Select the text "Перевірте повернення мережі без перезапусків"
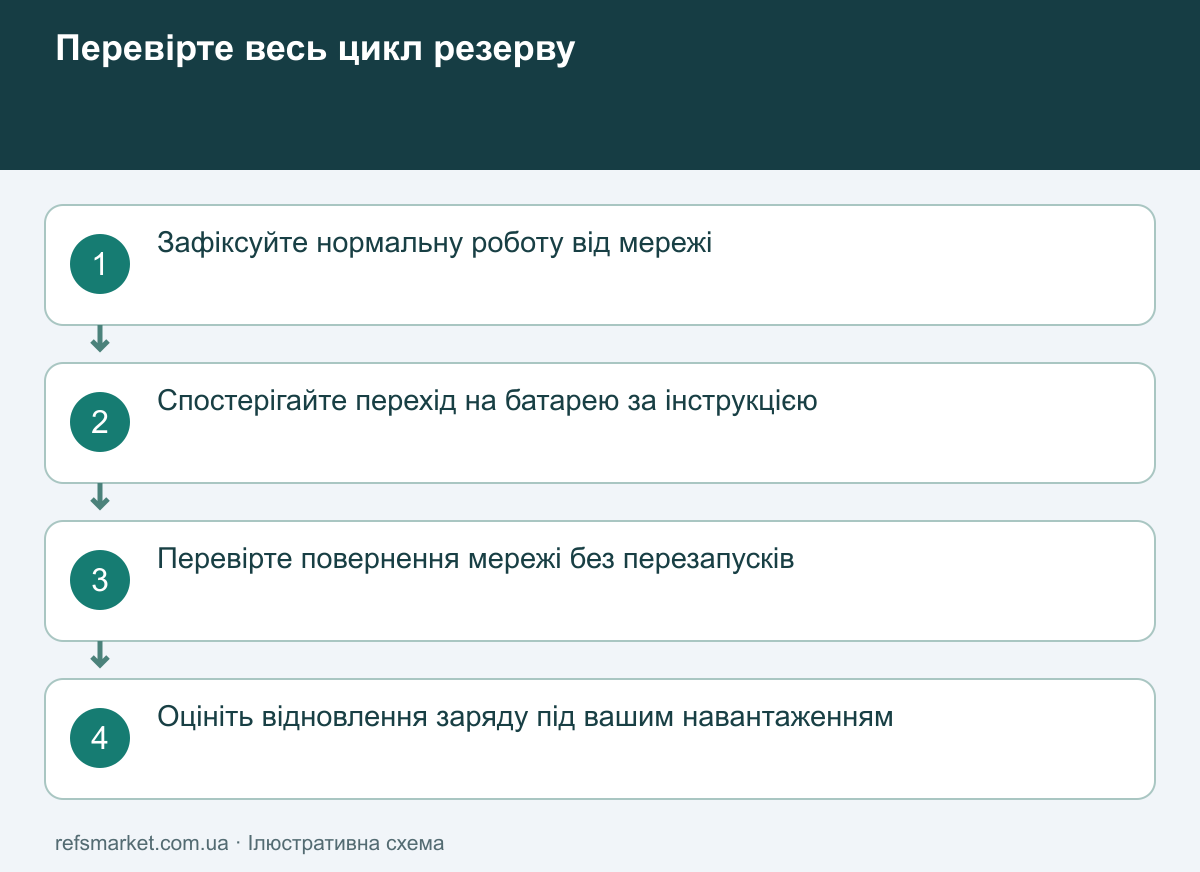The height and width of the screenshot is (872, 1200). point(476,559)
